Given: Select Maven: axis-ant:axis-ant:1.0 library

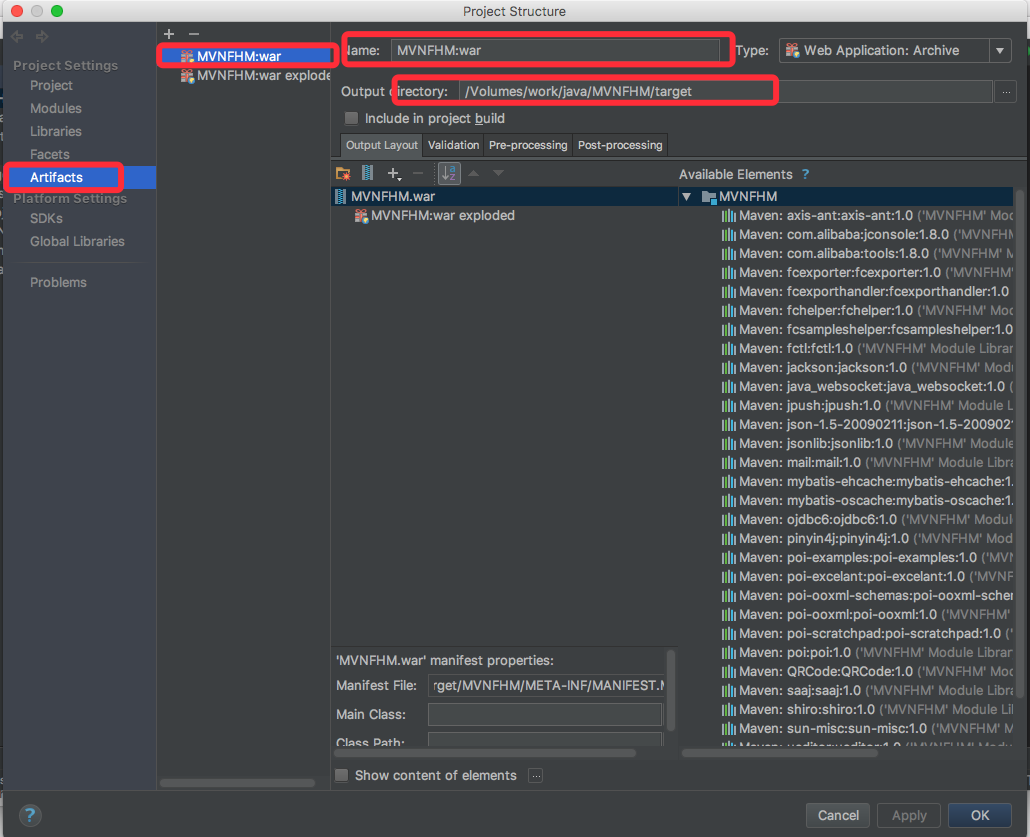Looking at the screenshot, I should 866,215.
